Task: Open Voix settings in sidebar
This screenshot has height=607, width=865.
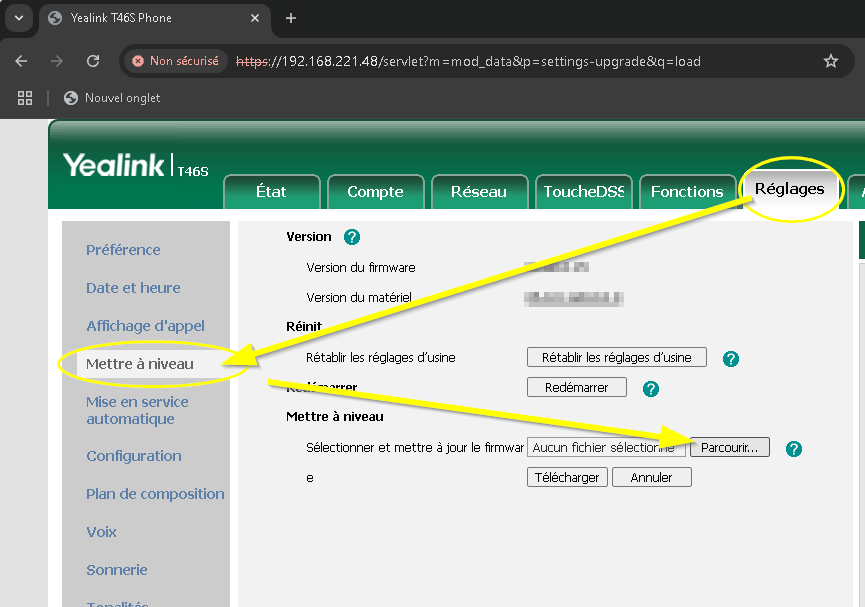Action: [x=101, y=532]
